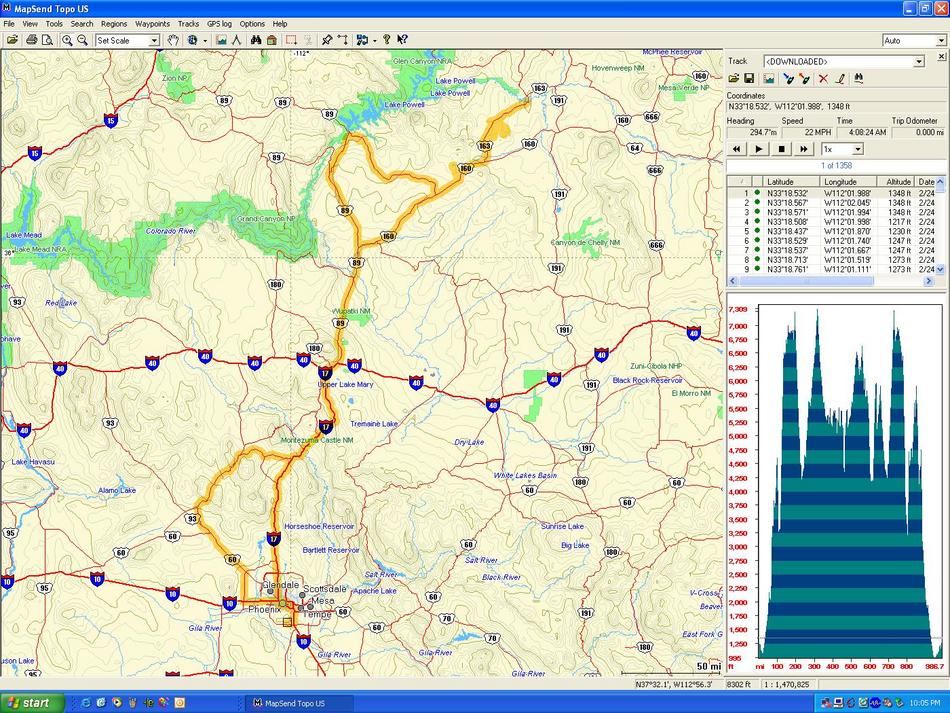Click the Print icon in main toolbar
Viewport: 950px width, 713px height.
click(32, 40)
